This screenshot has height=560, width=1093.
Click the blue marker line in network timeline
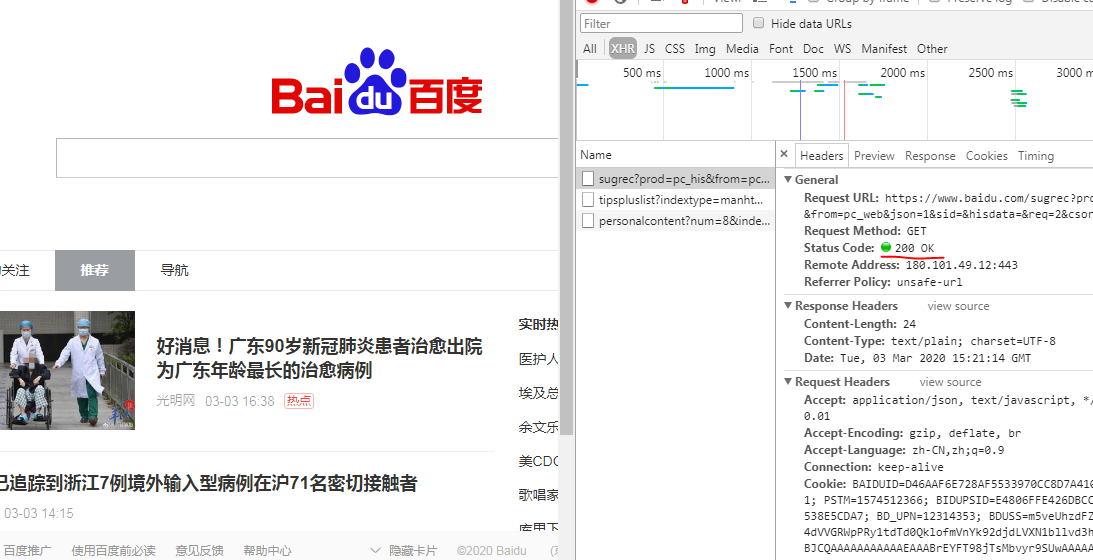(x=800, y=110)
